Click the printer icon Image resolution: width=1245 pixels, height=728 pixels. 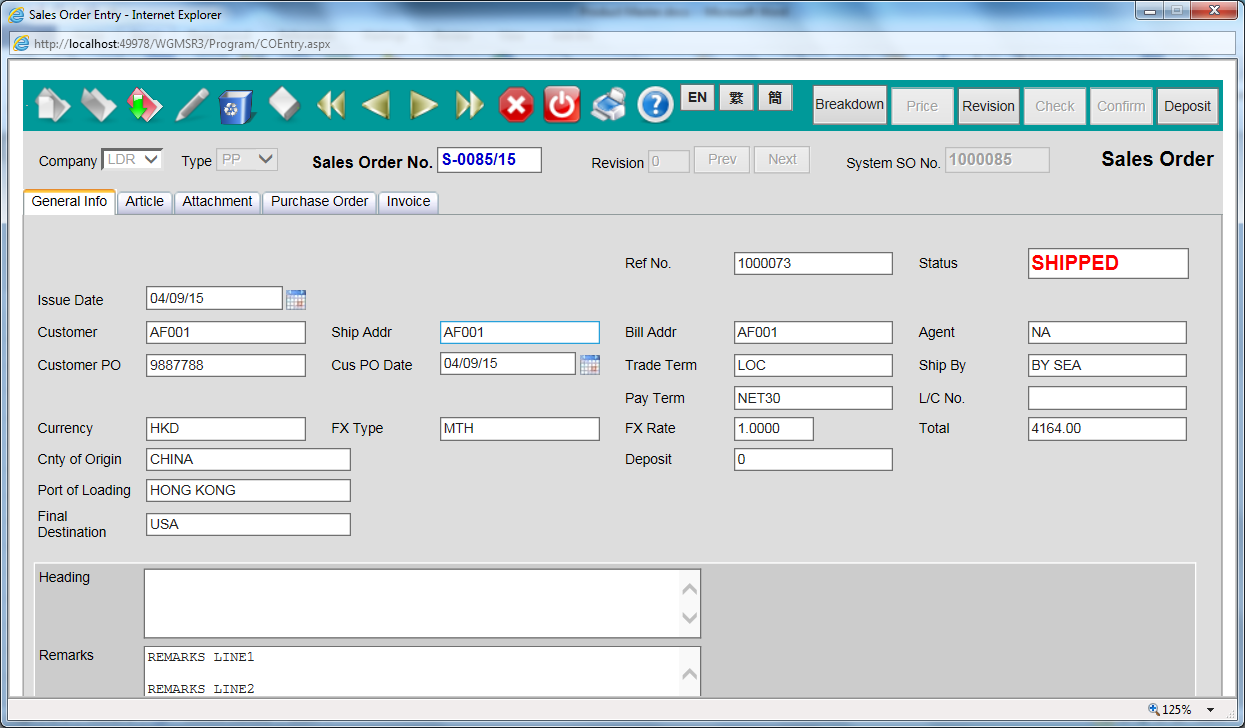pos(608,105)
